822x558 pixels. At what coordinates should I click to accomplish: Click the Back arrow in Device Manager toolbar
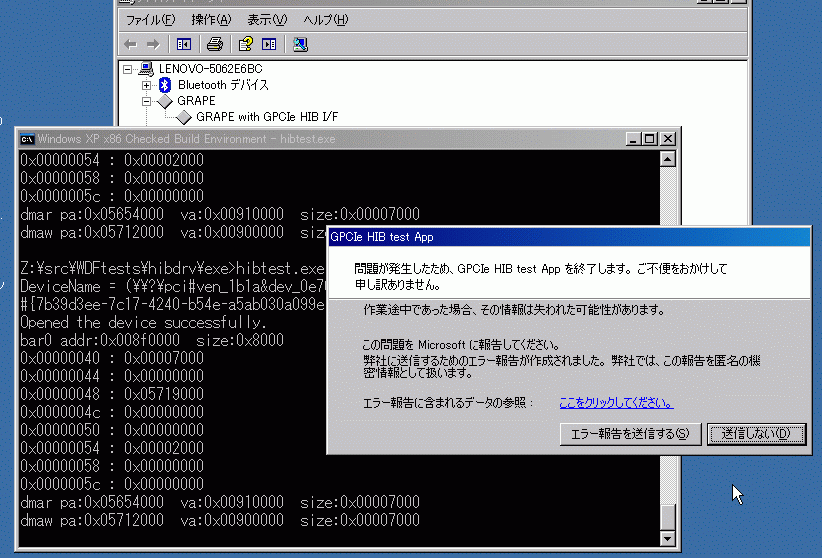(131, 45)
